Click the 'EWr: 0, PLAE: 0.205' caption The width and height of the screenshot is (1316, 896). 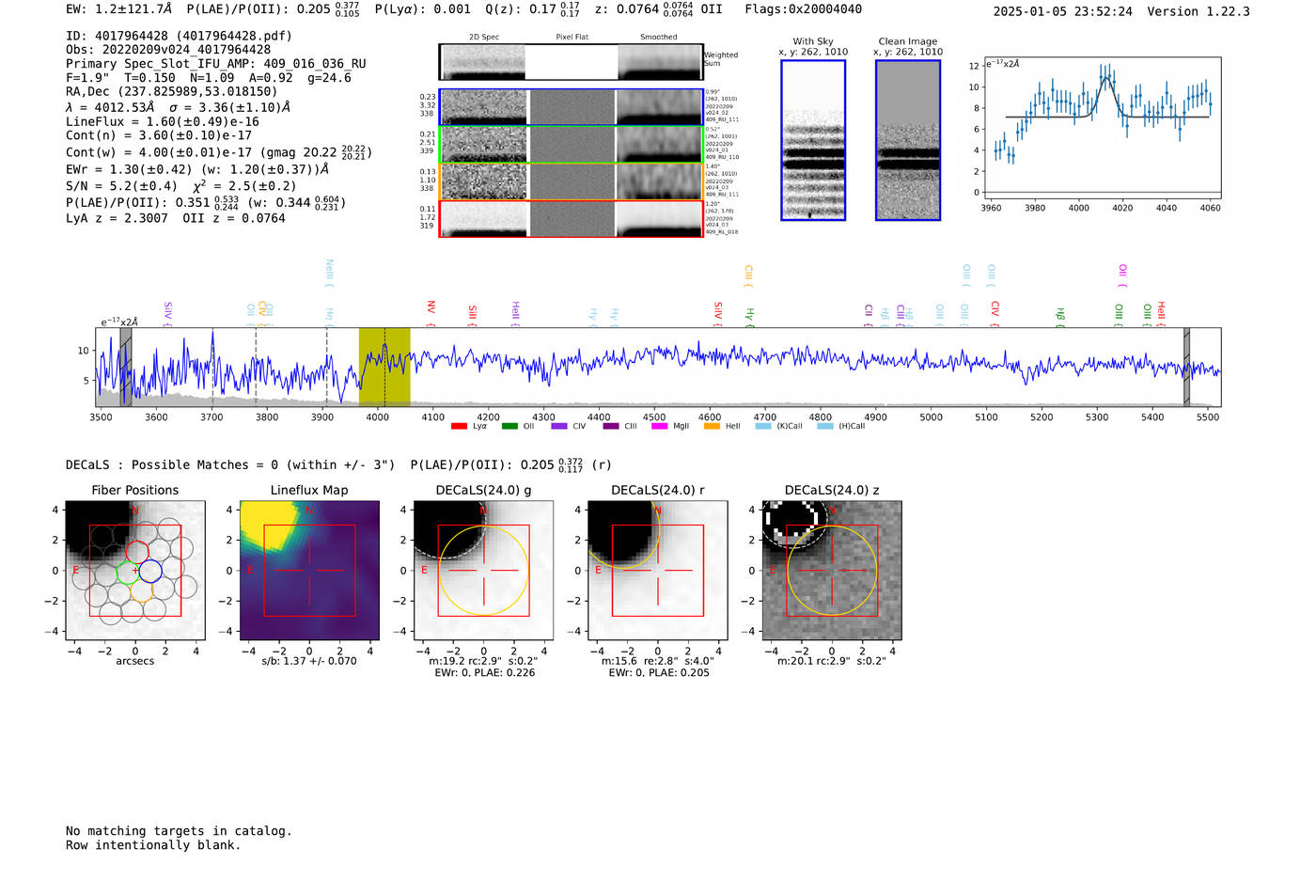pos(658,673)
